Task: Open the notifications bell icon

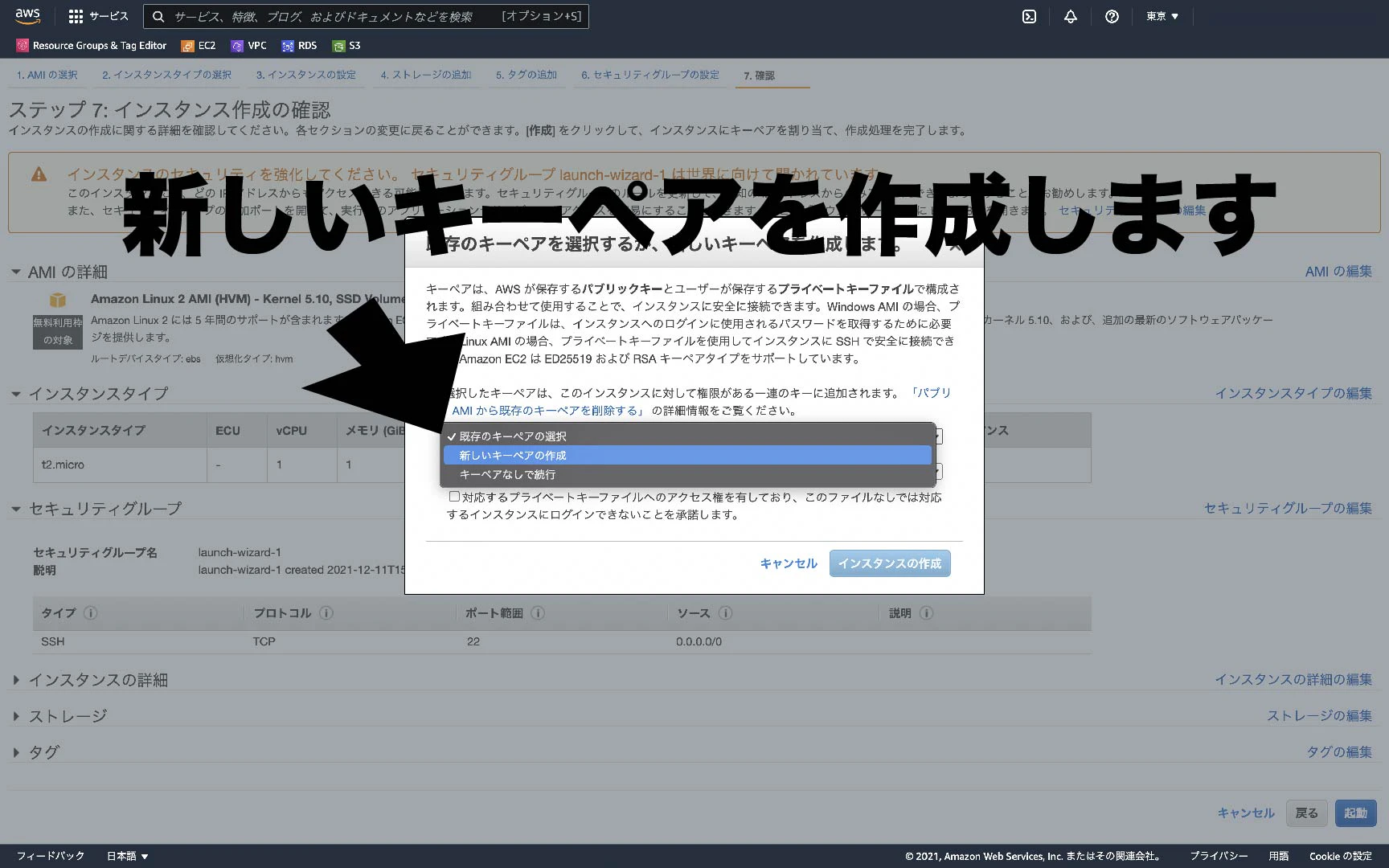Action: click(x=1071, y=16)
